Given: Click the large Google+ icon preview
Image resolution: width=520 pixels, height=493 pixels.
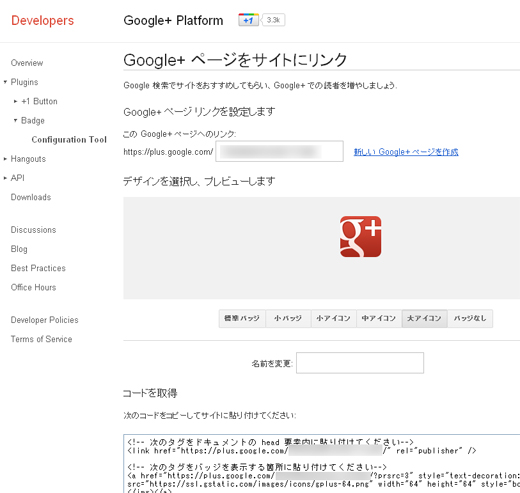Looking at the screenshot, I should (360, 236).
